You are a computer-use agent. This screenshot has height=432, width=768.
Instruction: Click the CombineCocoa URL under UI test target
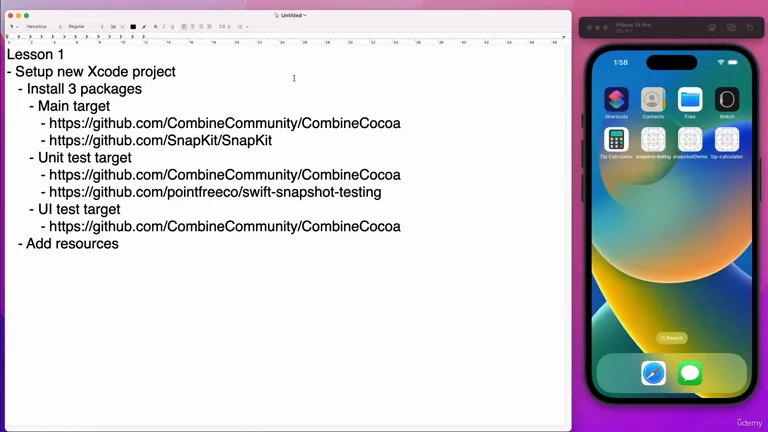[225, 226]
